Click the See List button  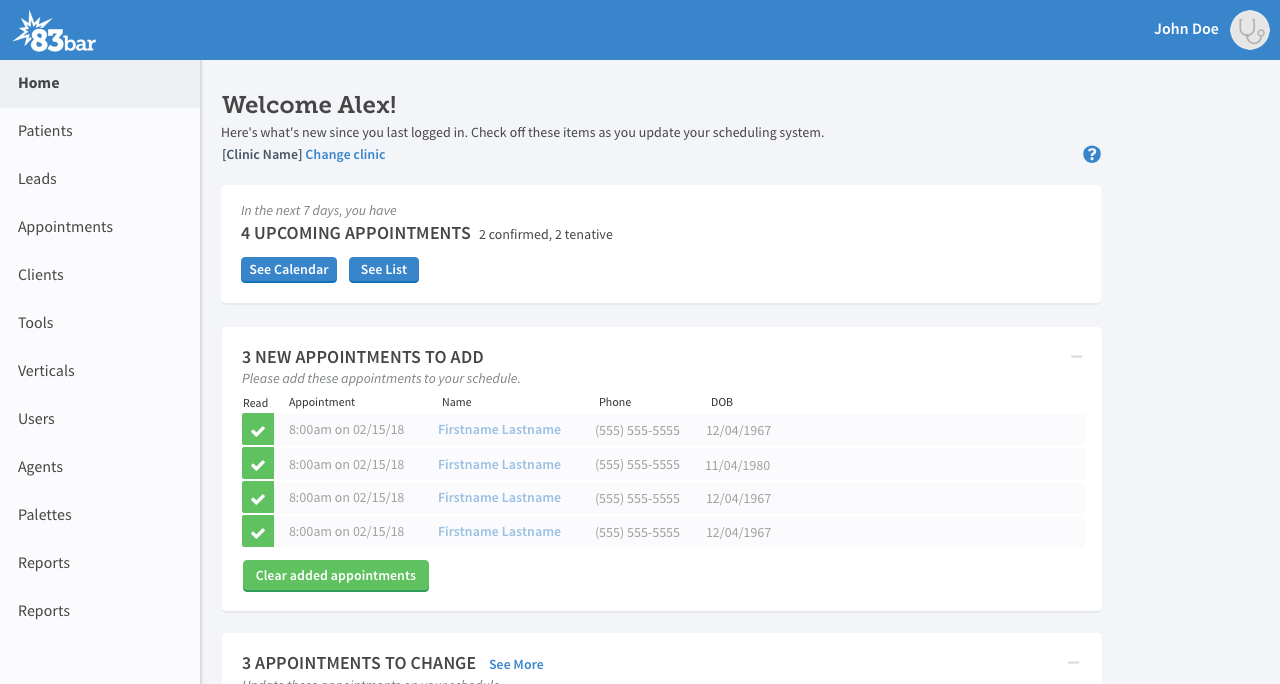click(x=384, y=270)
